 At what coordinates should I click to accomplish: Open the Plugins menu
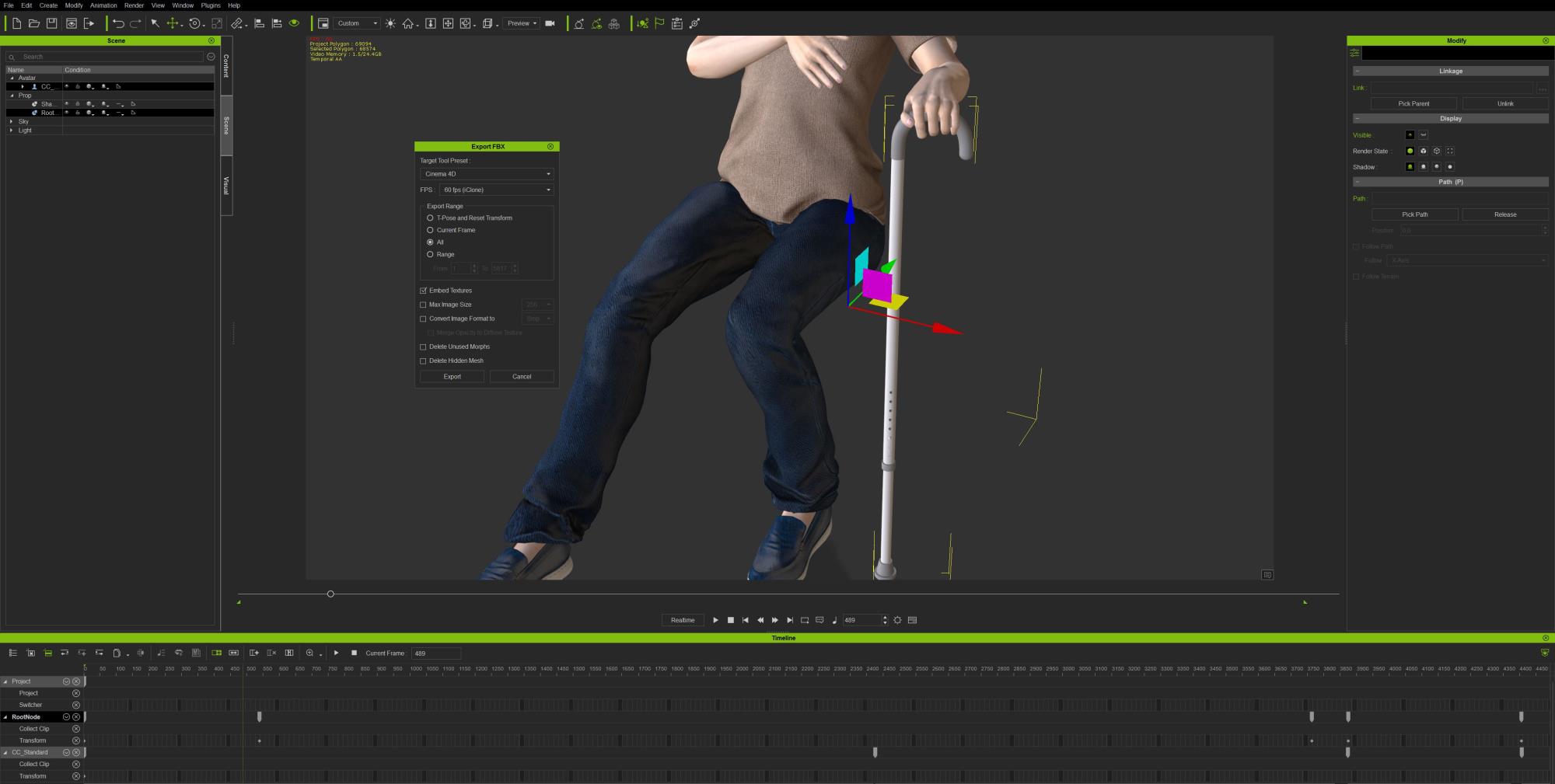211,5
